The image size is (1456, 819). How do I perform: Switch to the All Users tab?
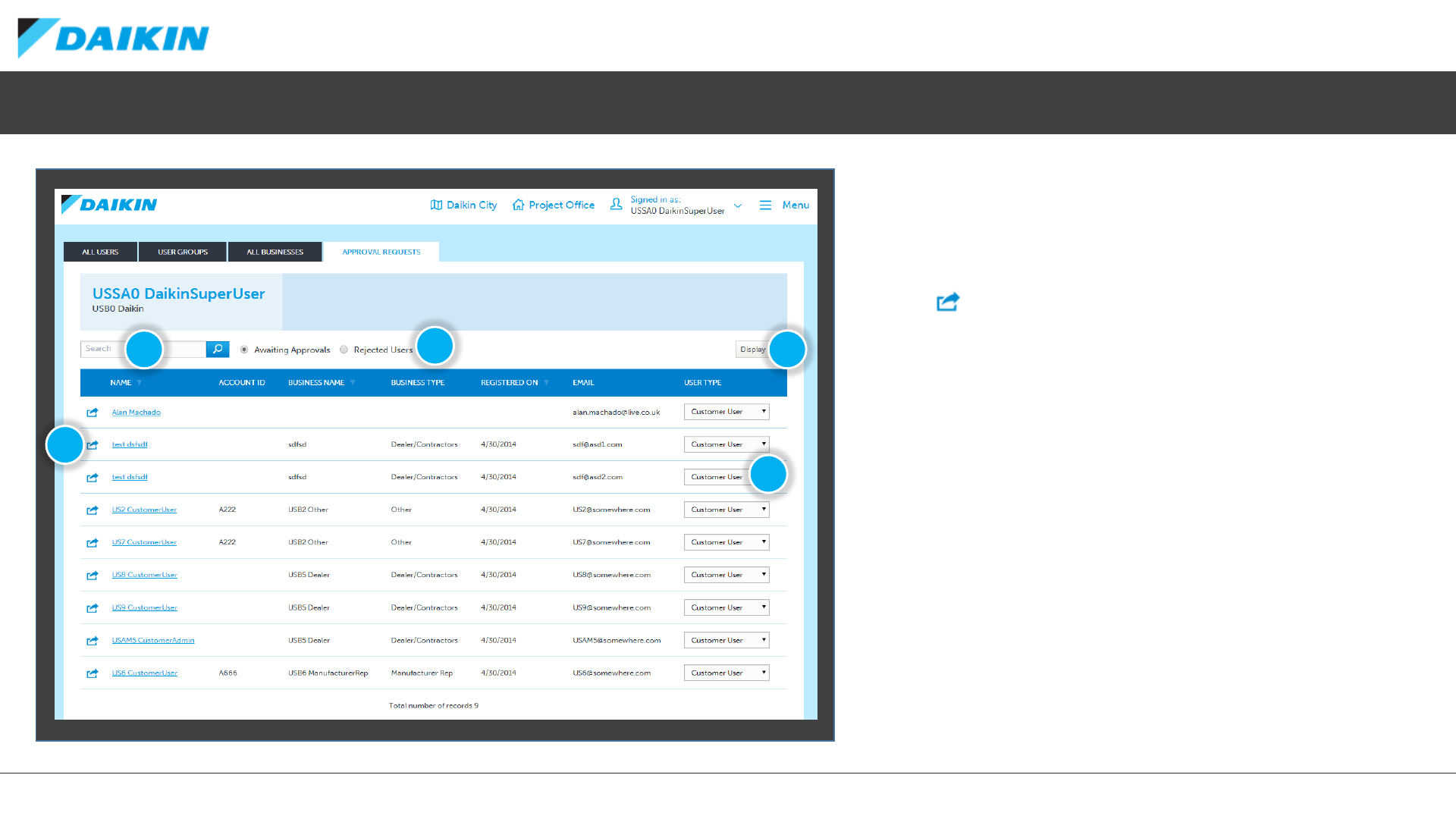click(100, 252)
